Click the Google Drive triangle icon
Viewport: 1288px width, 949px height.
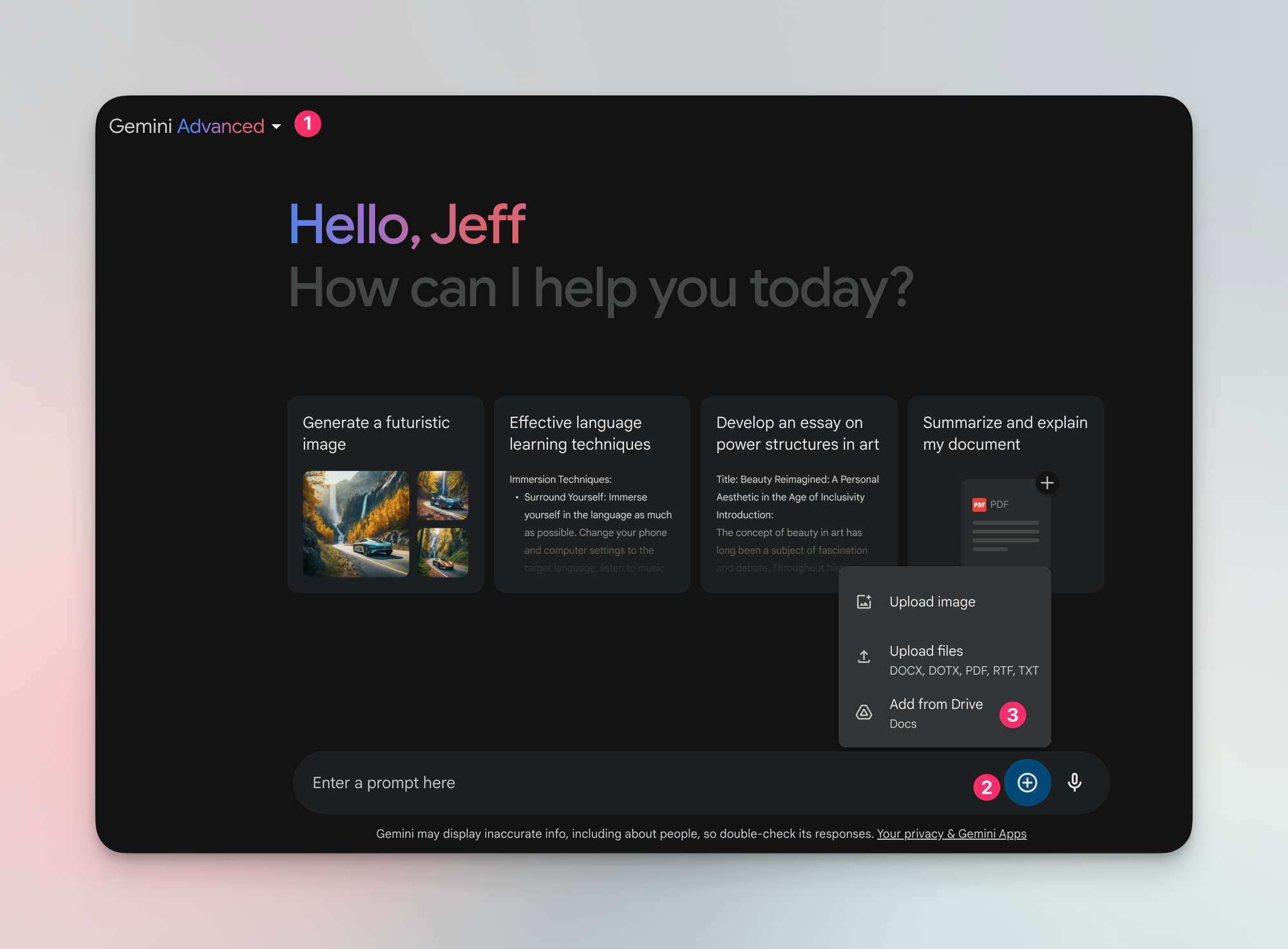click(x=864, y=712)
